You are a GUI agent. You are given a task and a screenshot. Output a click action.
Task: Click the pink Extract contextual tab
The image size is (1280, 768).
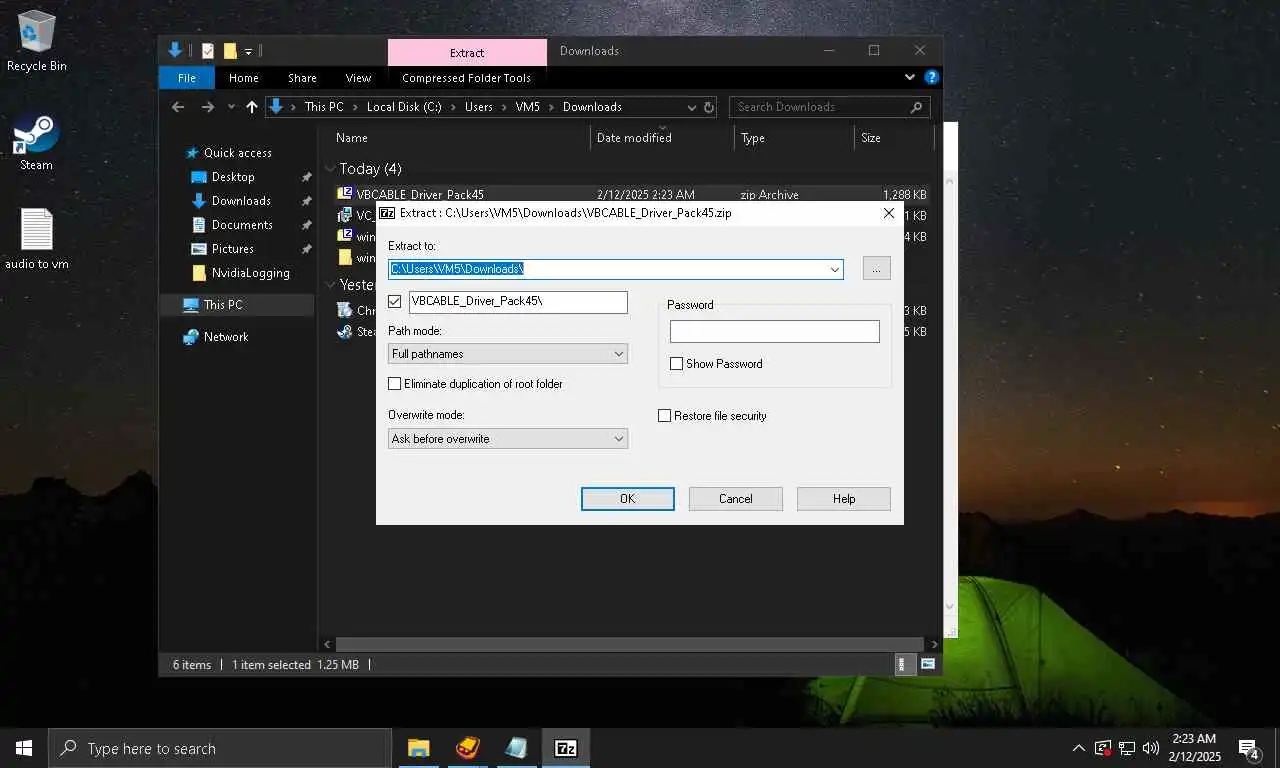[467, 53]
